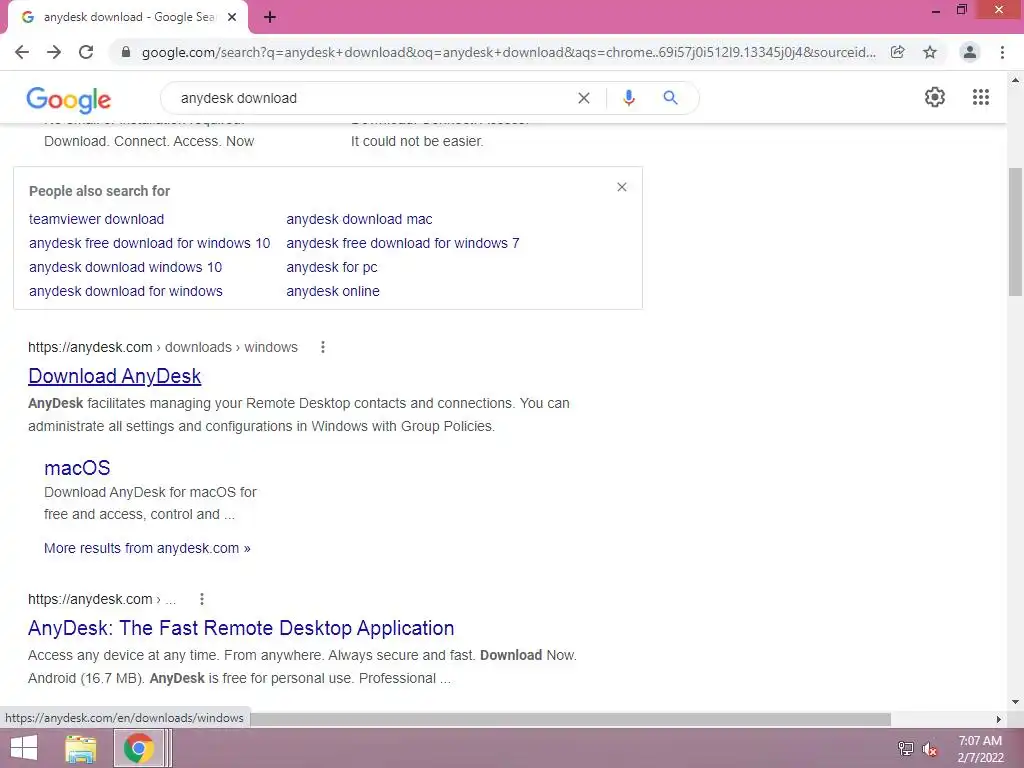This screenshot has height=768, width=1024.
Task: Click the Chrome taskbar icon
Action: point(138,748)
